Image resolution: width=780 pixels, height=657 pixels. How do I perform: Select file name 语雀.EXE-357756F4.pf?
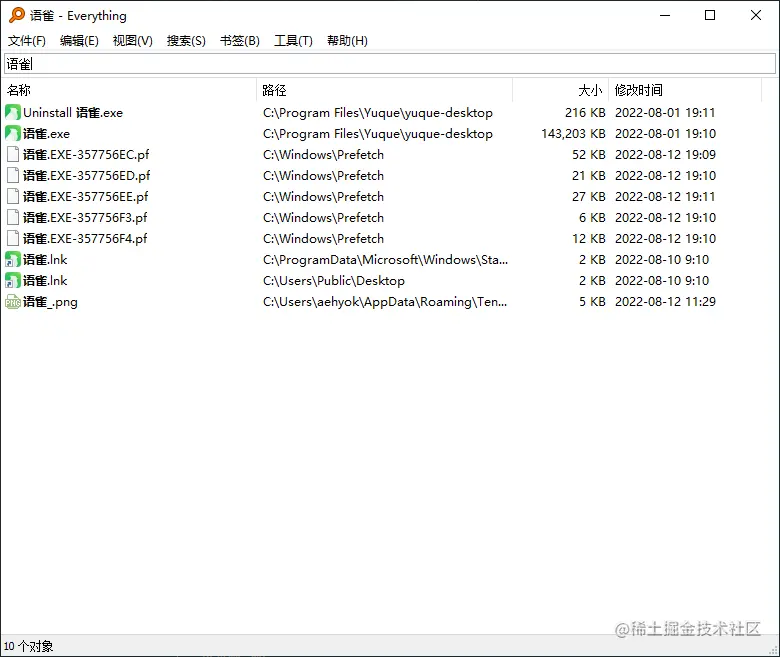coord(85,239)
